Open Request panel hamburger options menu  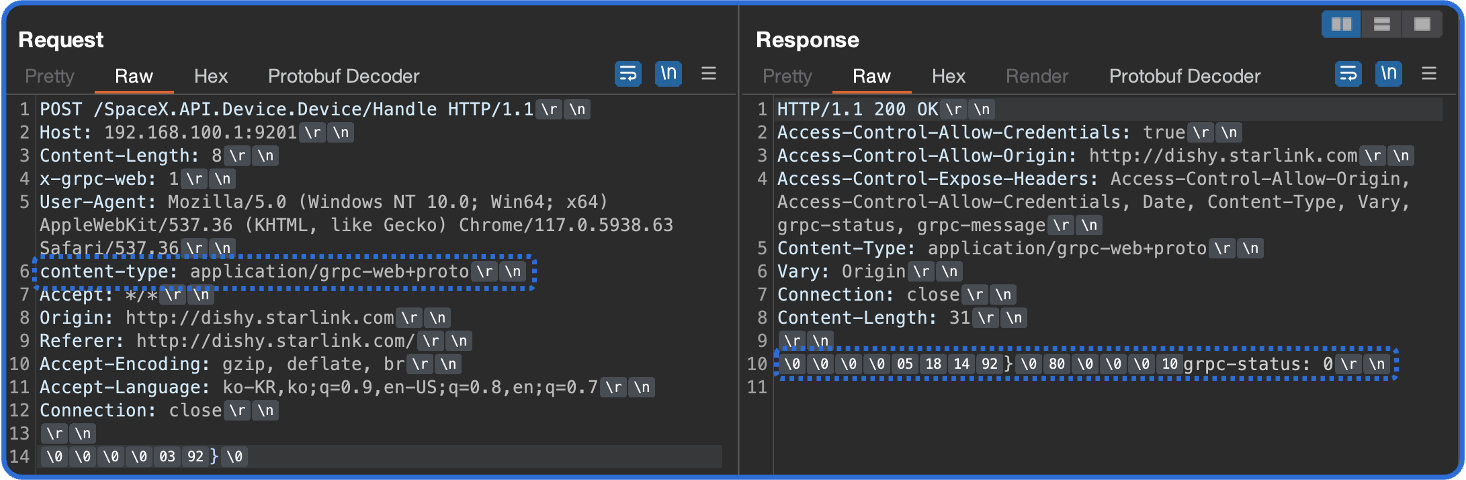coord(709,73)
